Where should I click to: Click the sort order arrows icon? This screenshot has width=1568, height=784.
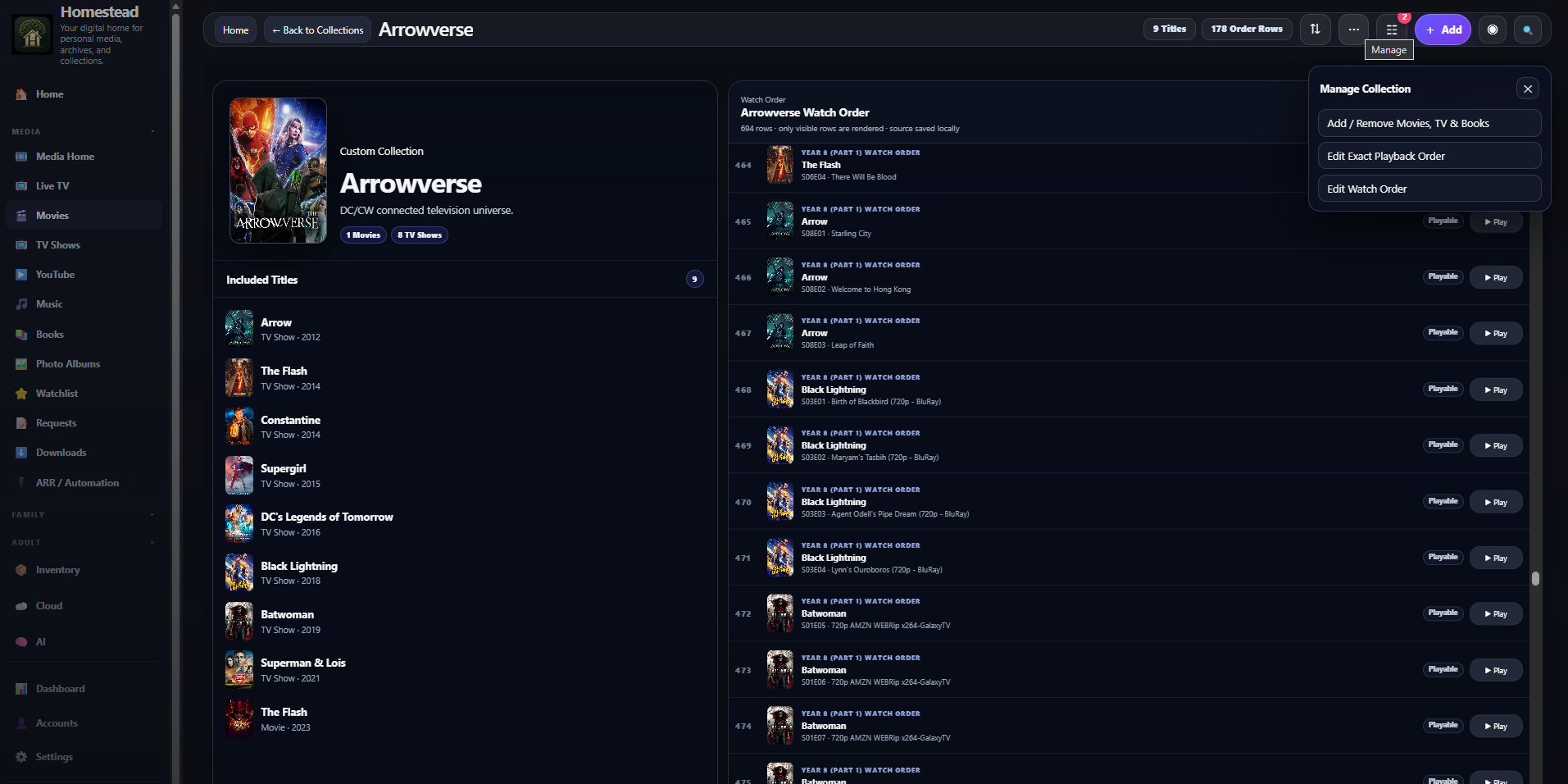[x=1315, y=30]
